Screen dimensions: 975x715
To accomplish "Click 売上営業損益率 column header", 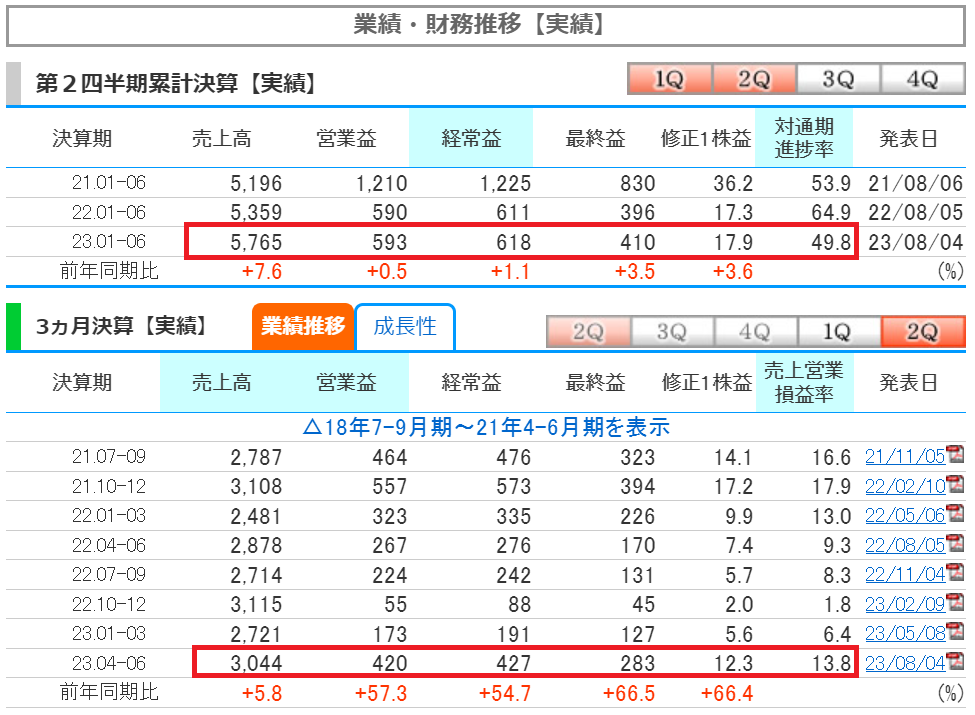I will (x=804, y=382).
